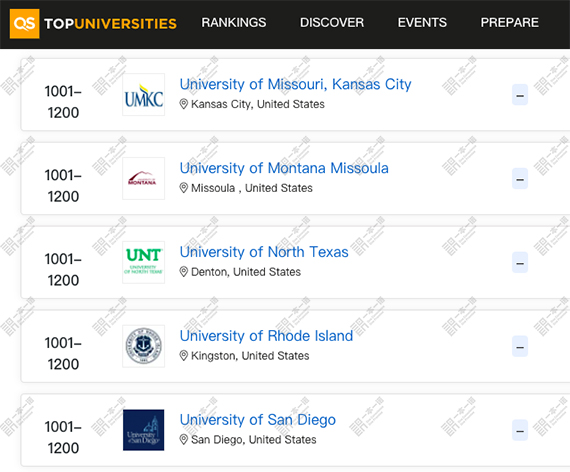The width and height of the screenshot is (570, 472).
Task: Expand University of Montana Missoula row details
Action: point(520,179)
